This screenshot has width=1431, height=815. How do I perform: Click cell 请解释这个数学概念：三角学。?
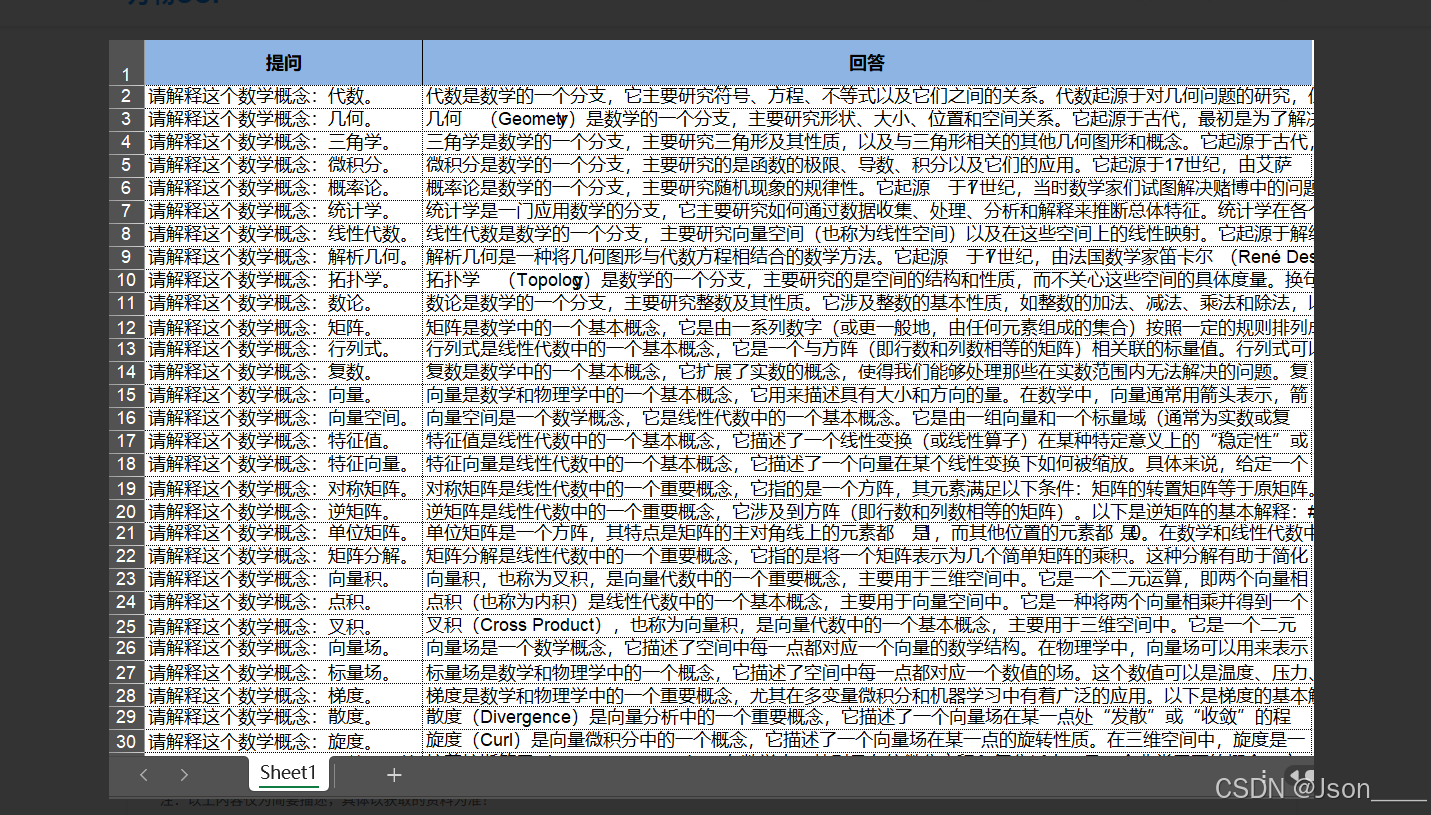click(283, 142)
